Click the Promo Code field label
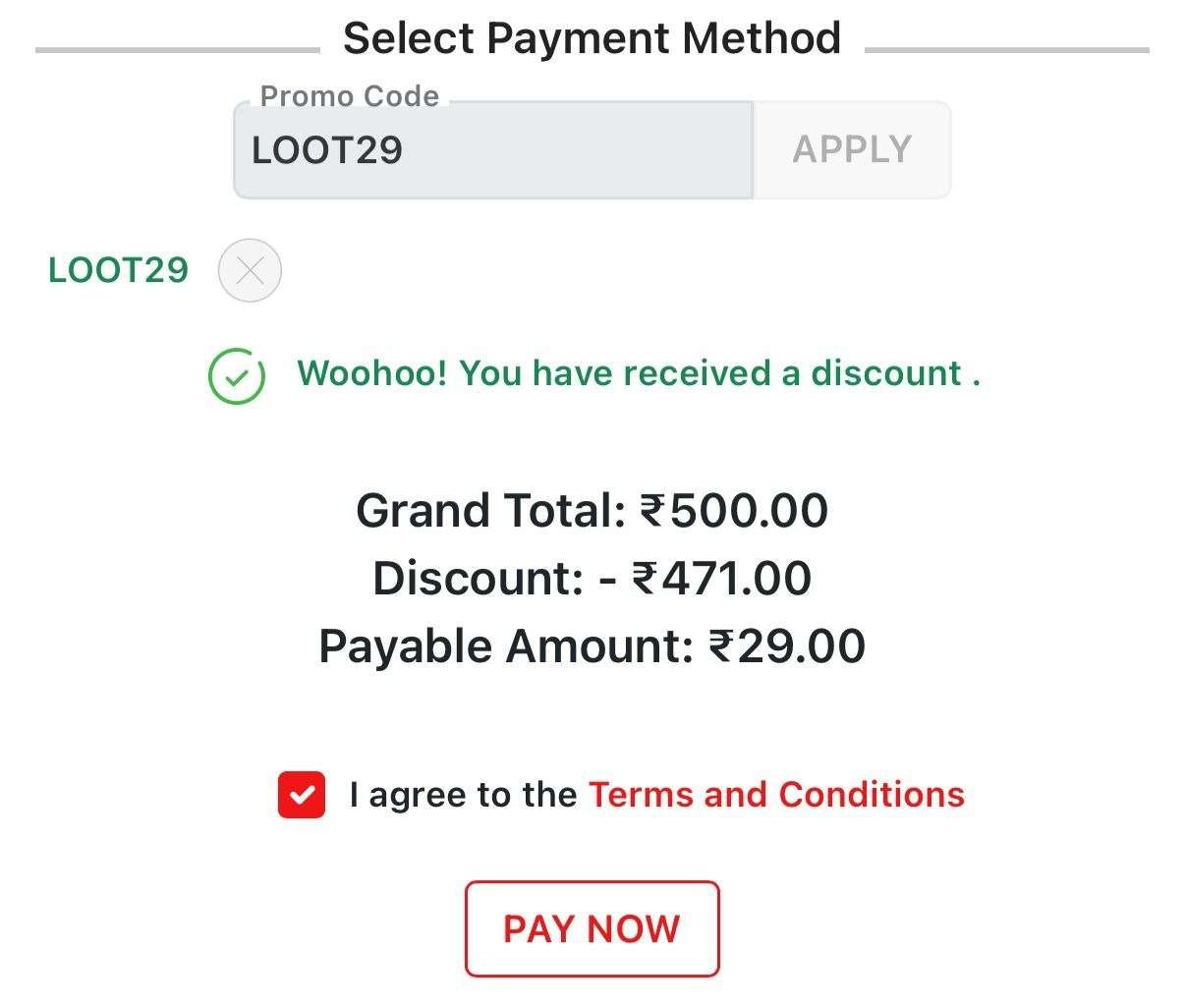This screenshot has height=1008, width=1185. click(349, 96)
